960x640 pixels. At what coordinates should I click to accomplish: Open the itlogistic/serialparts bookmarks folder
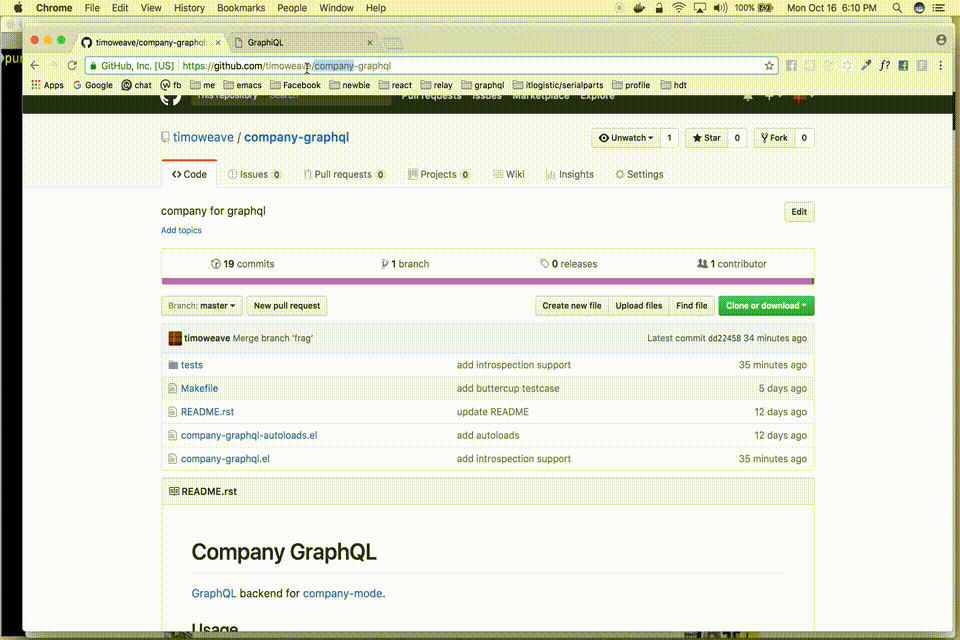click(x=558, y=85)
